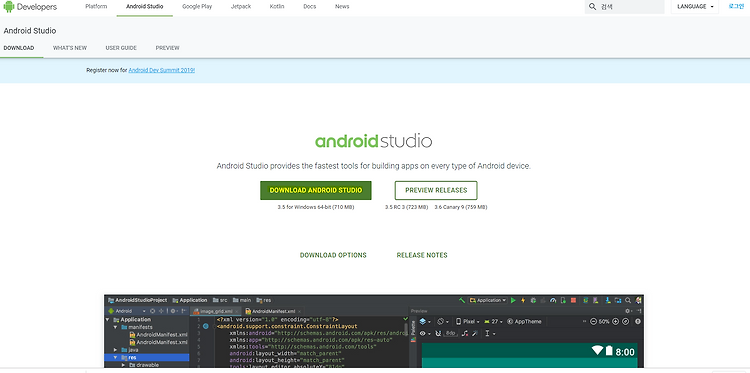Open the Docs nav item
The width and height of the screenshot is (750, 373).
click(309, 7)
